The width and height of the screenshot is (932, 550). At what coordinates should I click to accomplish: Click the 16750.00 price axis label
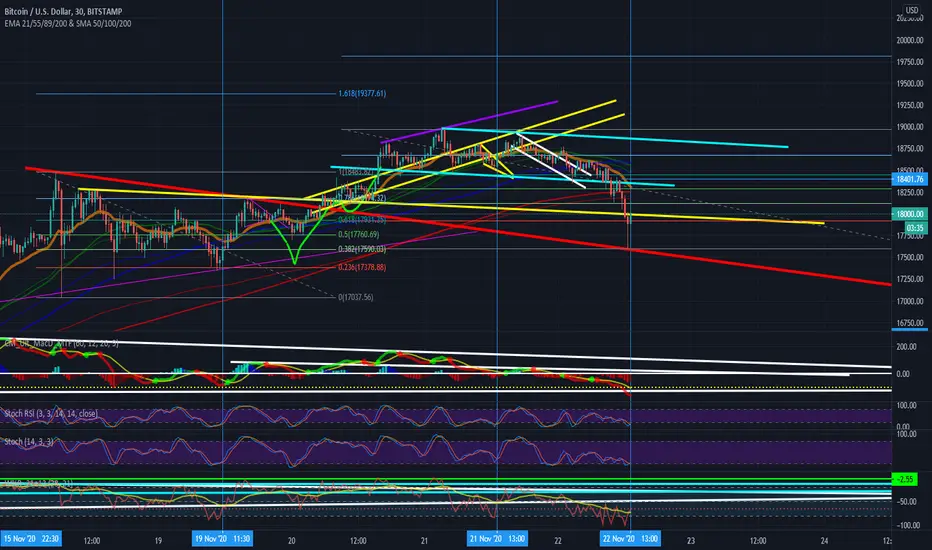coord(910,323)
